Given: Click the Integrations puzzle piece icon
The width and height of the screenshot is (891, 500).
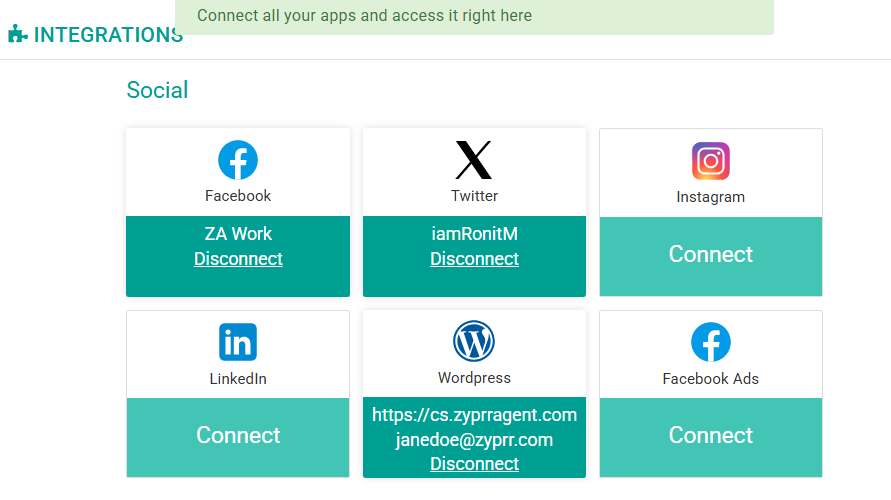Looking at the screenshot, I should click(17, 34).
